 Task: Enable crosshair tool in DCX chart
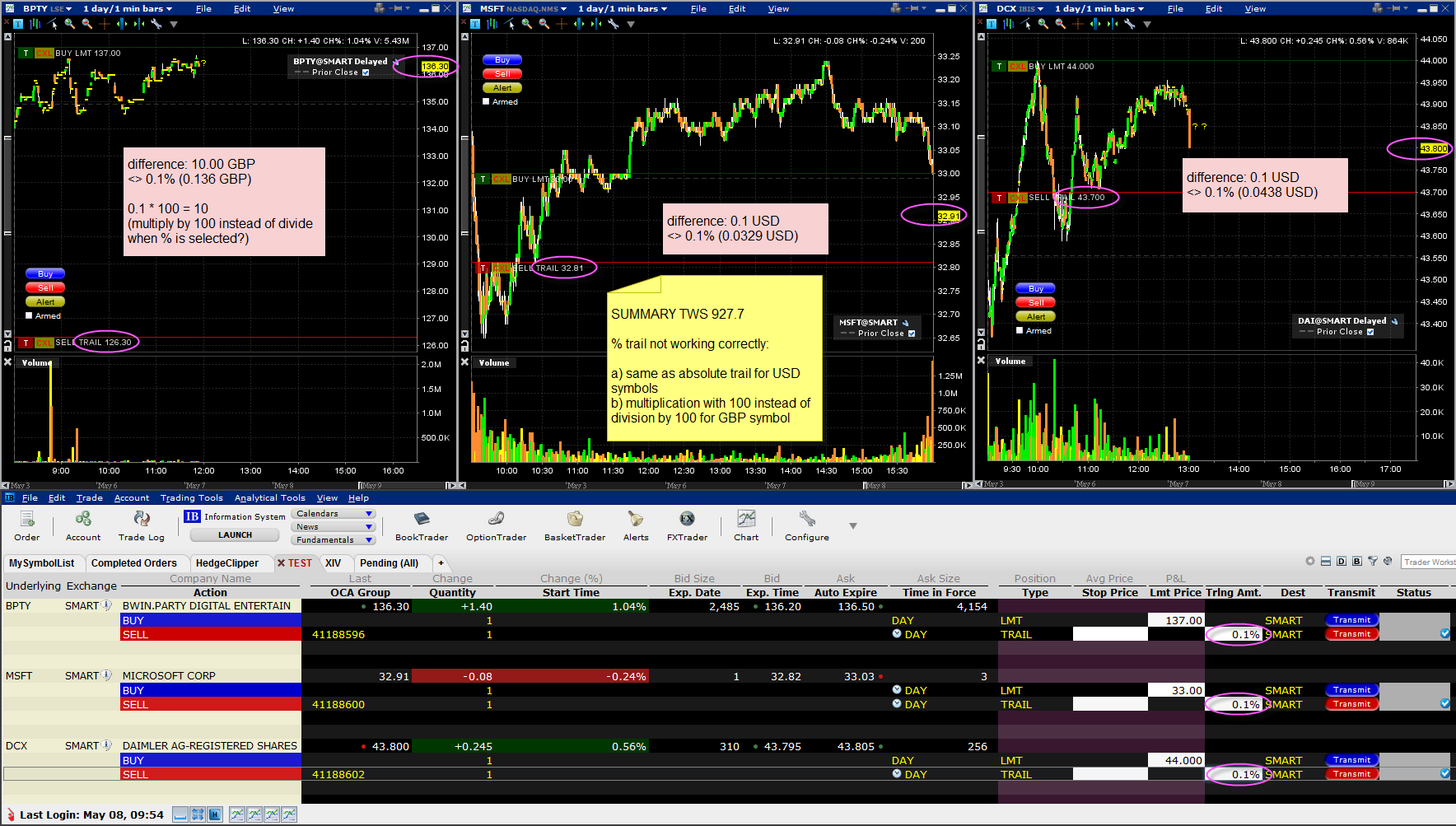tap(1078, 24)
